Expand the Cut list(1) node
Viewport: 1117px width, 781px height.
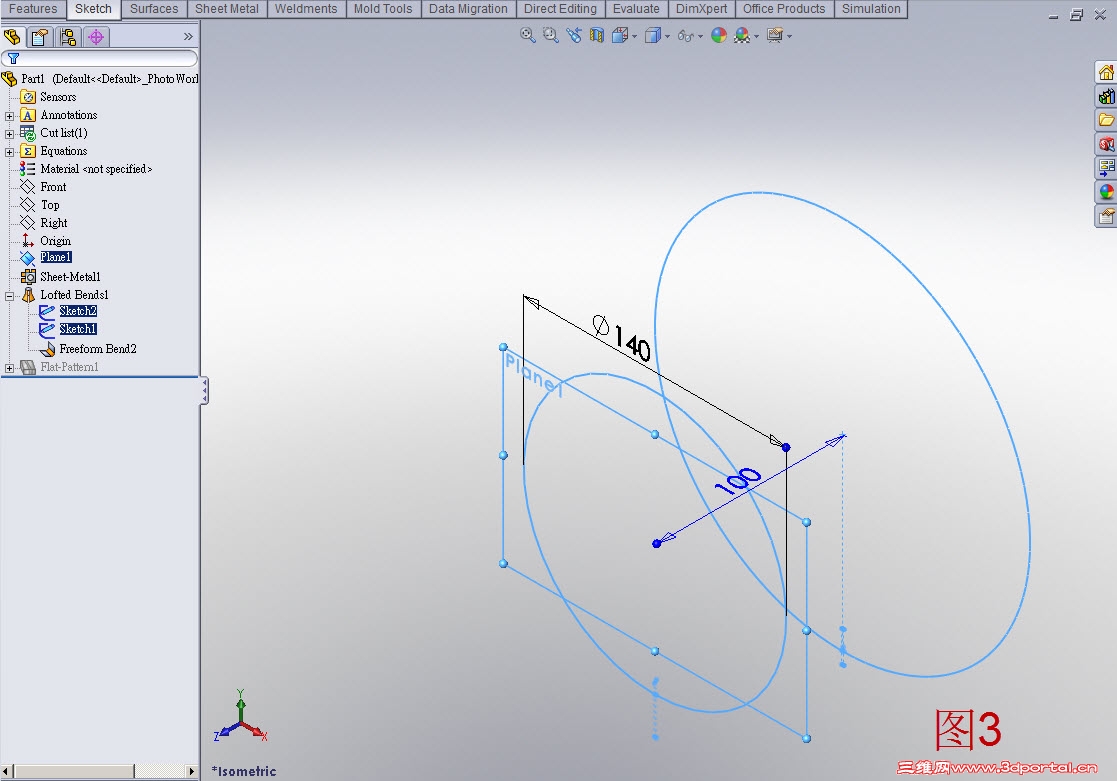coord(9,133)
